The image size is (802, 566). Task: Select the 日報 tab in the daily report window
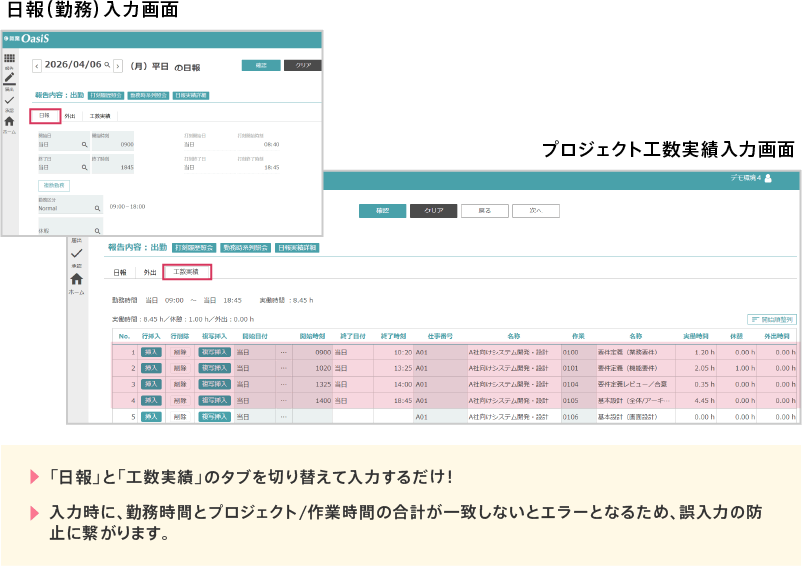tap(45, 116)
